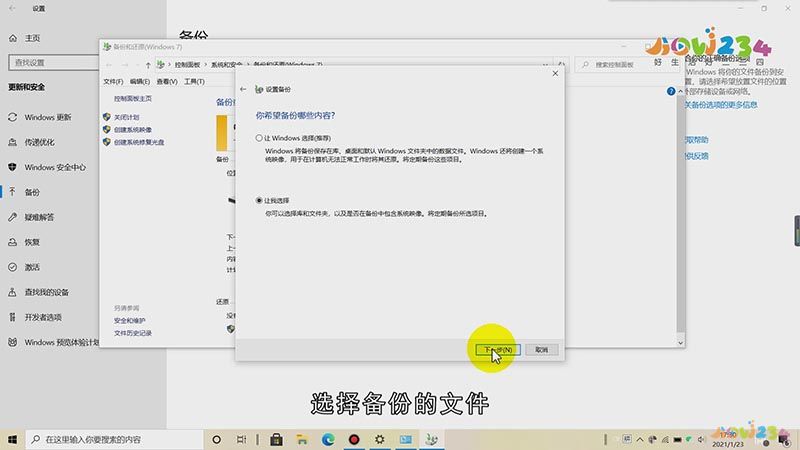Screen dimensions: 800x450
Task: Open the 查看(V) menu
Action: pos(167,82)
